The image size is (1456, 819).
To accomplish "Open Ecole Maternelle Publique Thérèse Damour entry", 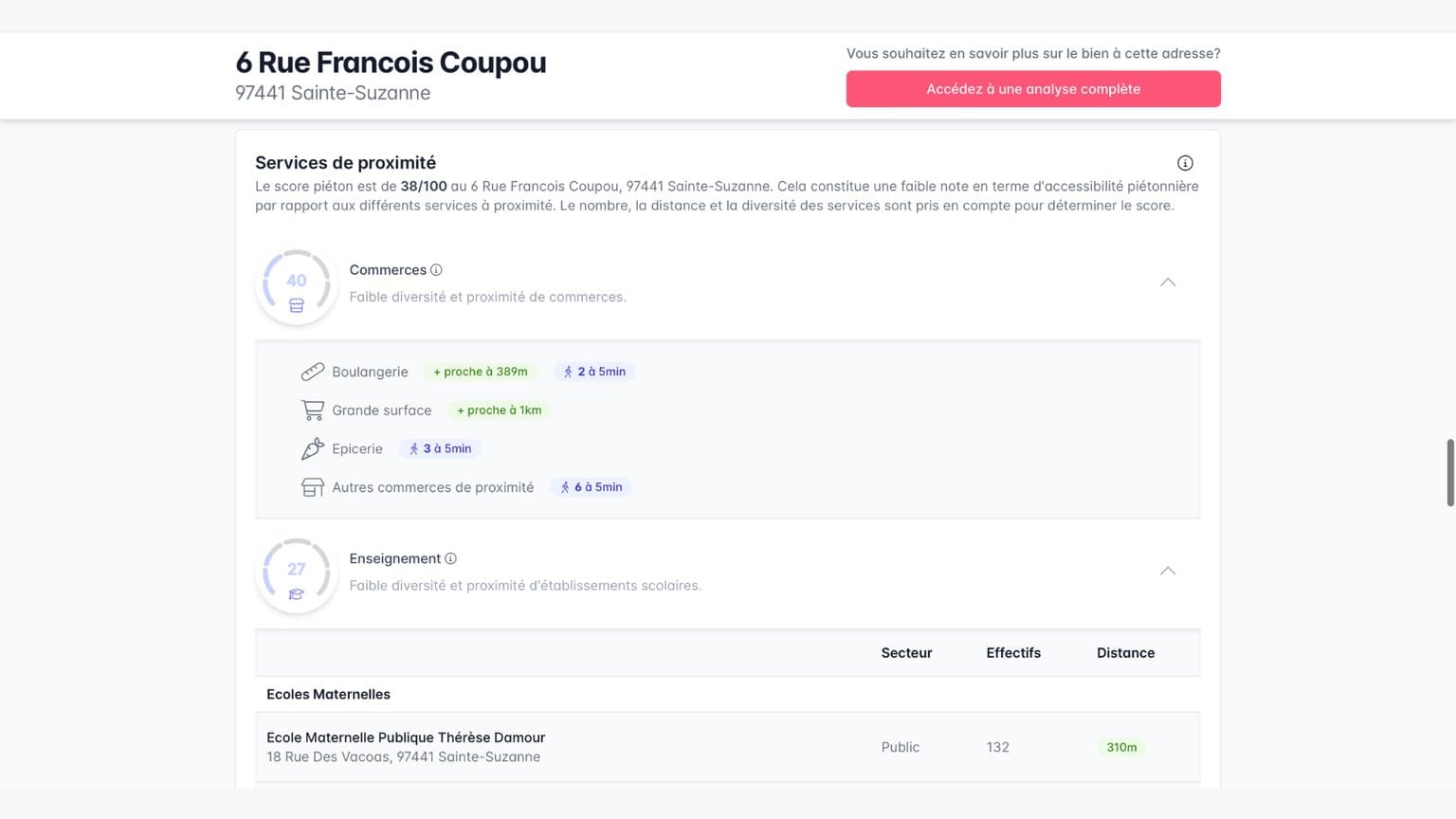I will (405, 737).
